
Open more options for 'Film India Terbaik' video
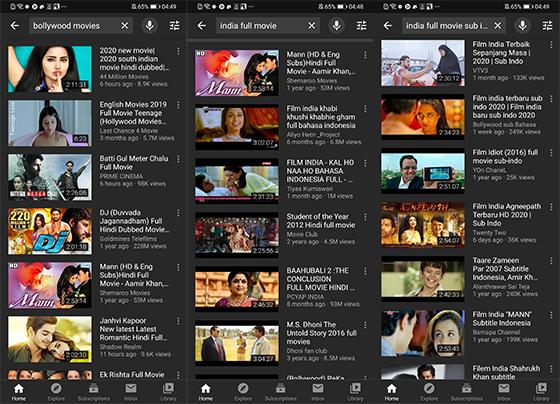(551, 45)
